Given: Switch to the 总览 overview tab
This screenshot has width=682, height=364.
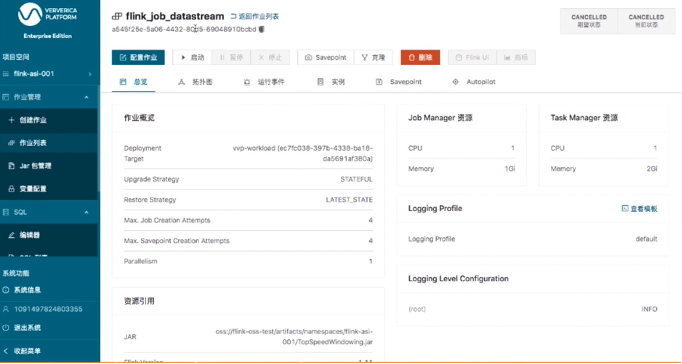Looking at the screenshot, I should [134, 82].
